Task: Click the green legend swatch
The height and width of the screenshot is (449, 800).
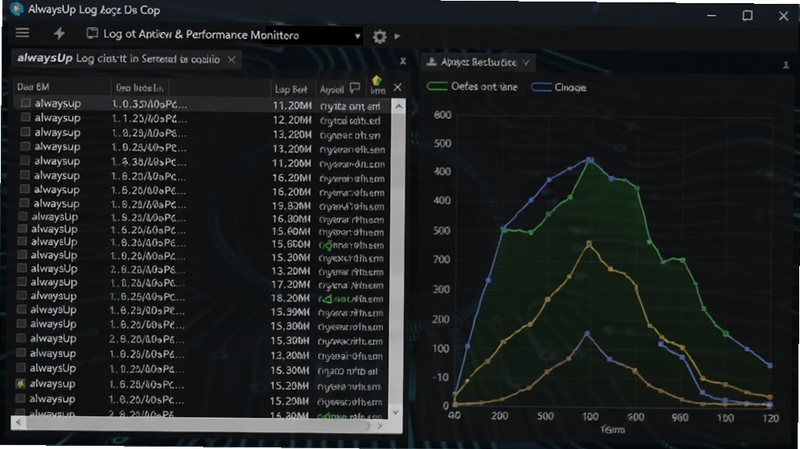Action: point(437,86)
